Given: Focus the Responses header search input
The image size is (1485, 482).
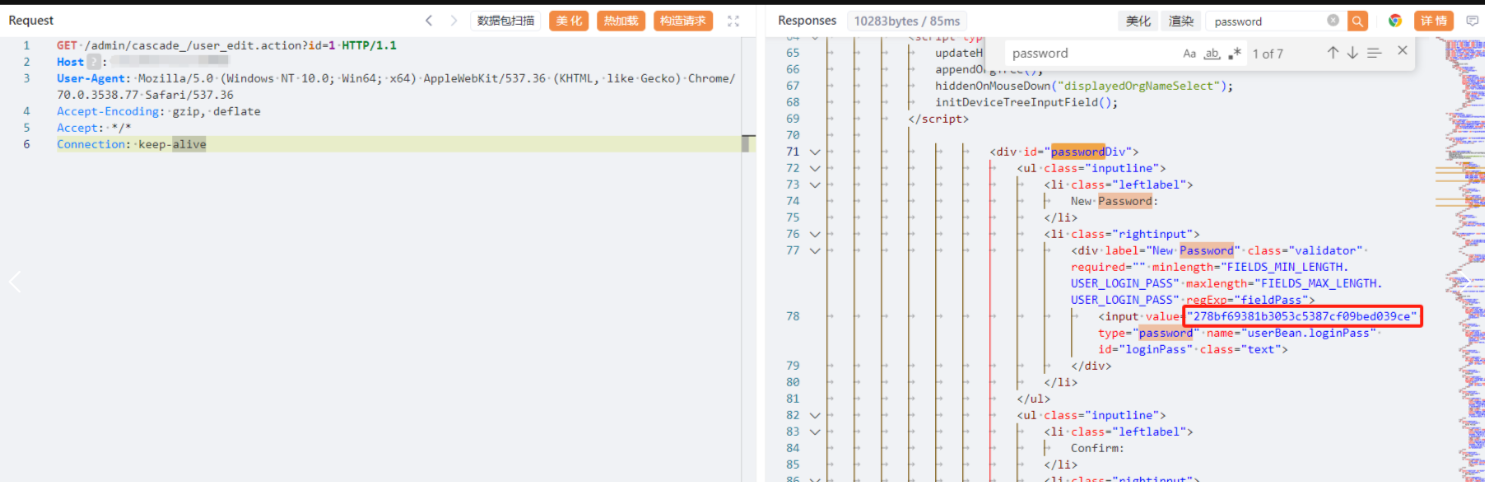Looking at the screenshot, I should point(1267,21).
